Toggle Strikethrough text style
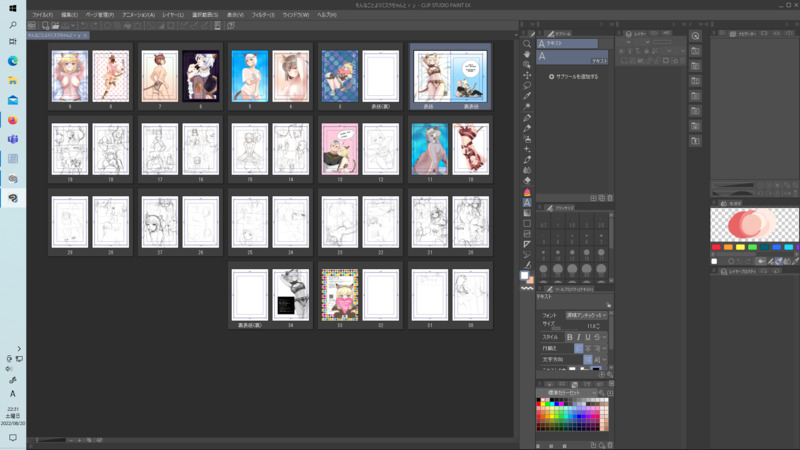Viewport: 800px width, 450px height. [x=597, y=337]
